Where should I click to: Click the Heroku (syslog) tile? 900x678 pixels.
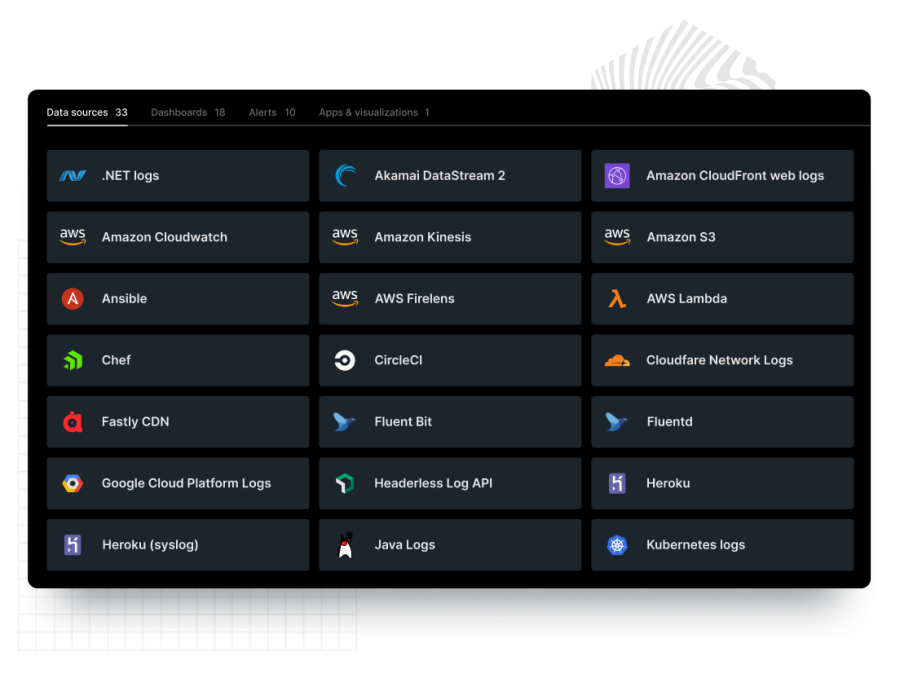177,545
